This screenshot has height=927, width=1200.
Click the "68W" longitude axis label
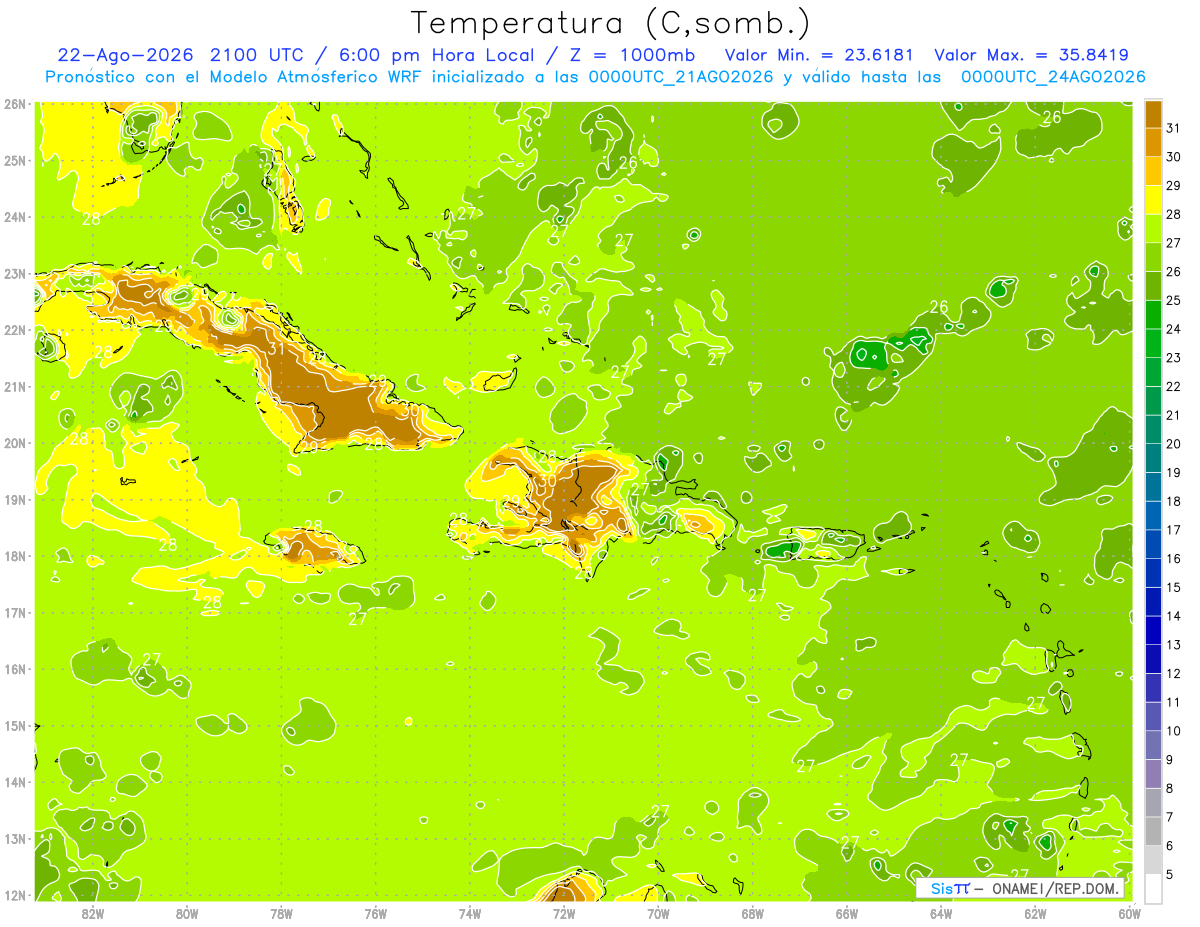pyautogui.click(x=752, y=913)
